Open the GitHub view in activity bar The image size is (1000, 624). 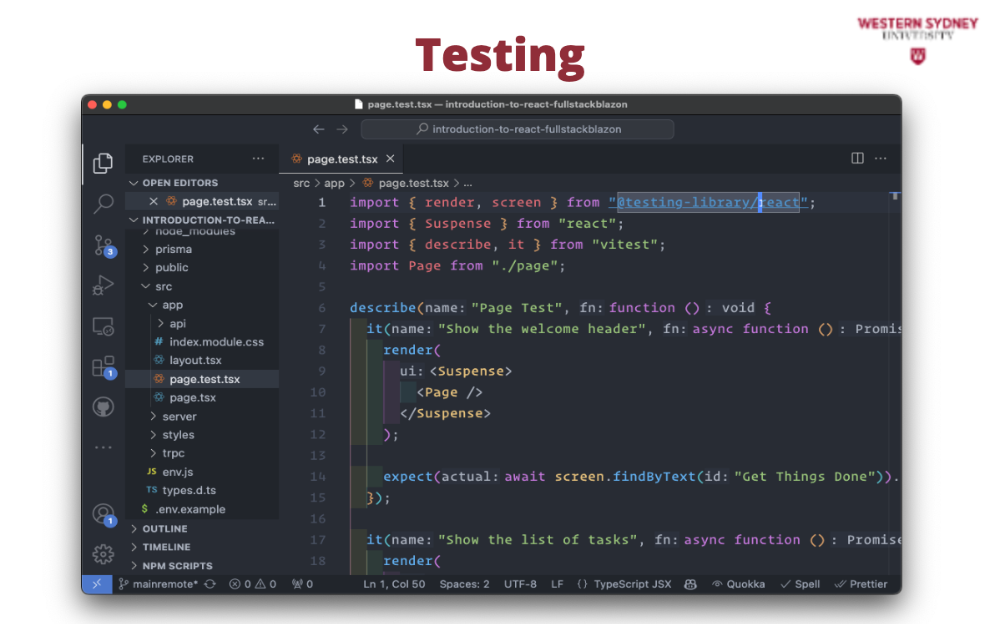click(x=103, y=407)
